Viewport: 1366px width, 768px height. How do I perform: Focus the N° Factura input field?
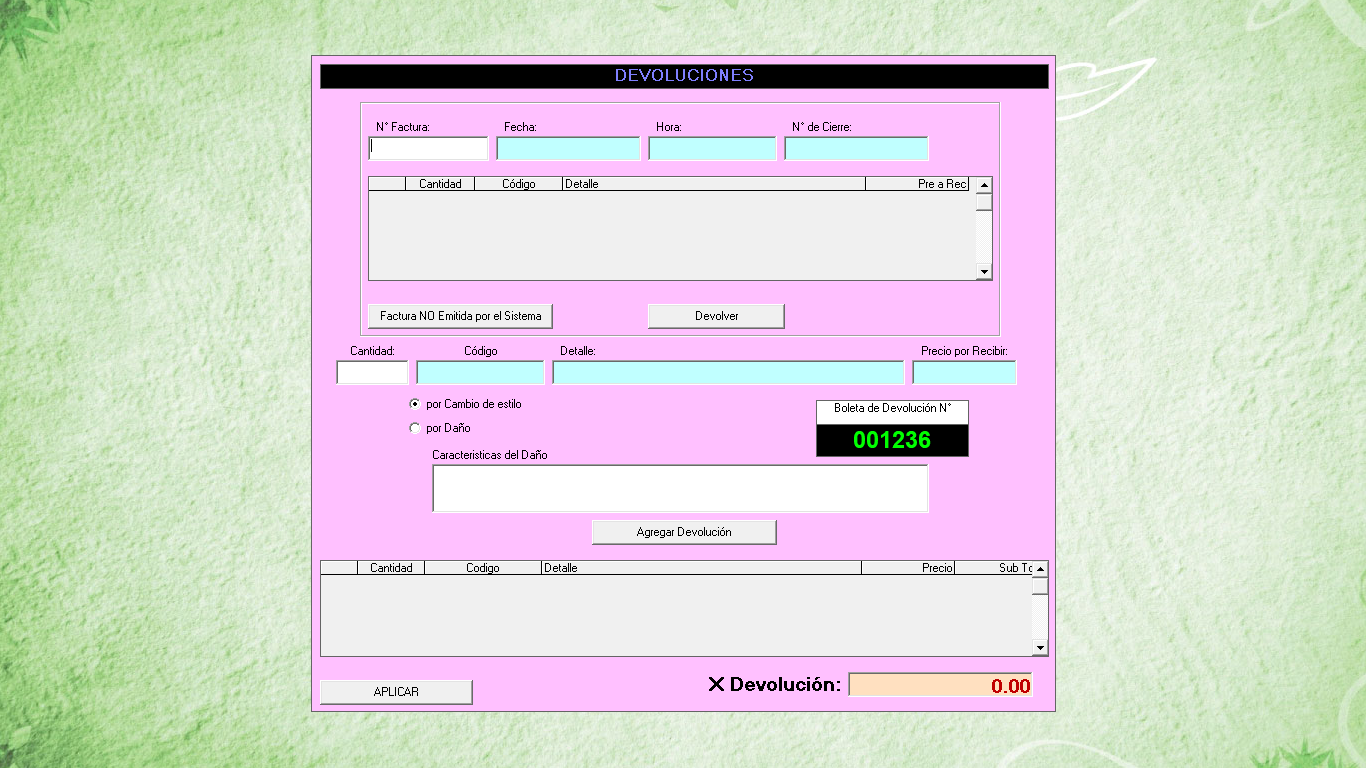[x=428, y=149]
